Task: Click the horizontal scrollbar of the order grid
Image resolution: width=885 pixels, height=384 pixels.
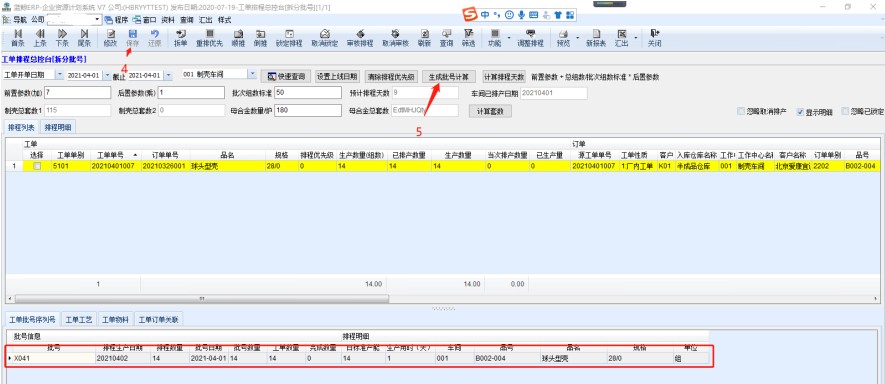Action: 201,298
